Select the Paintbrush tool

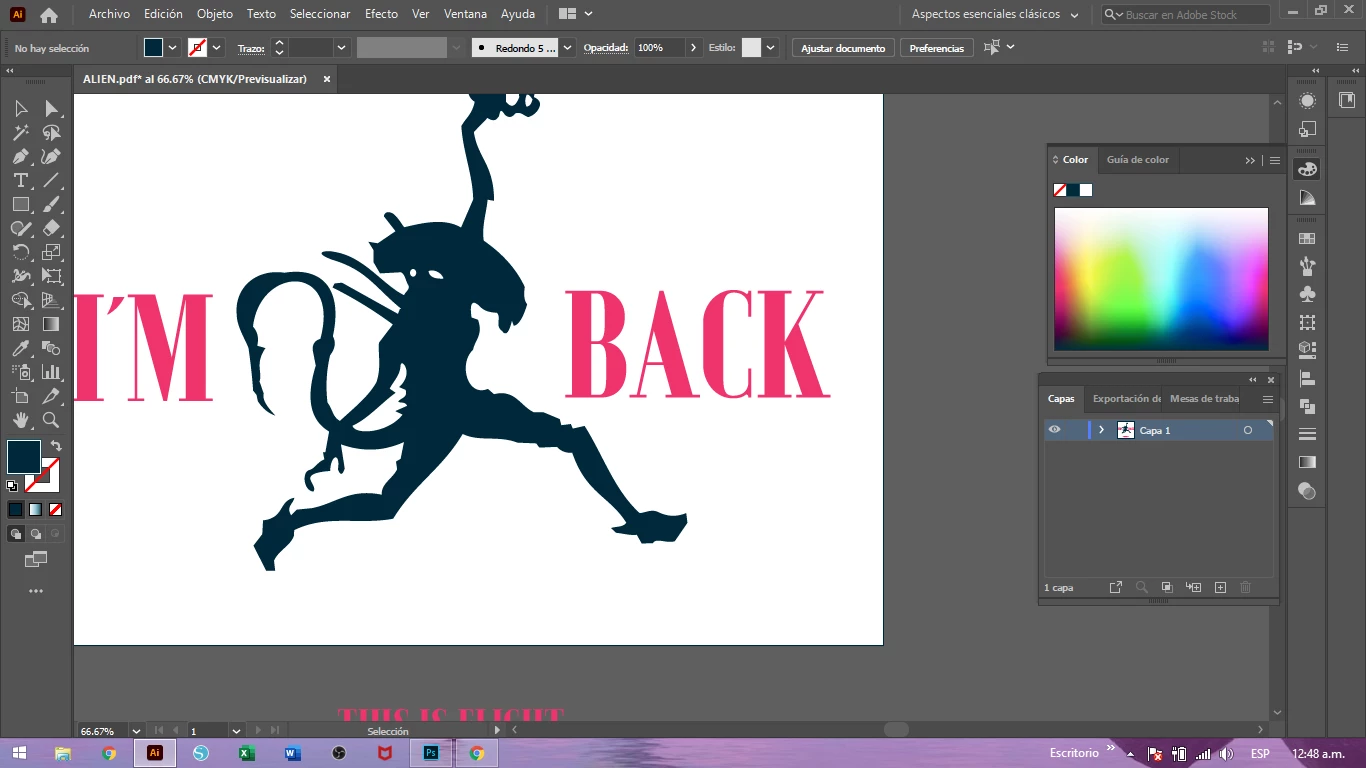point(51,204)
